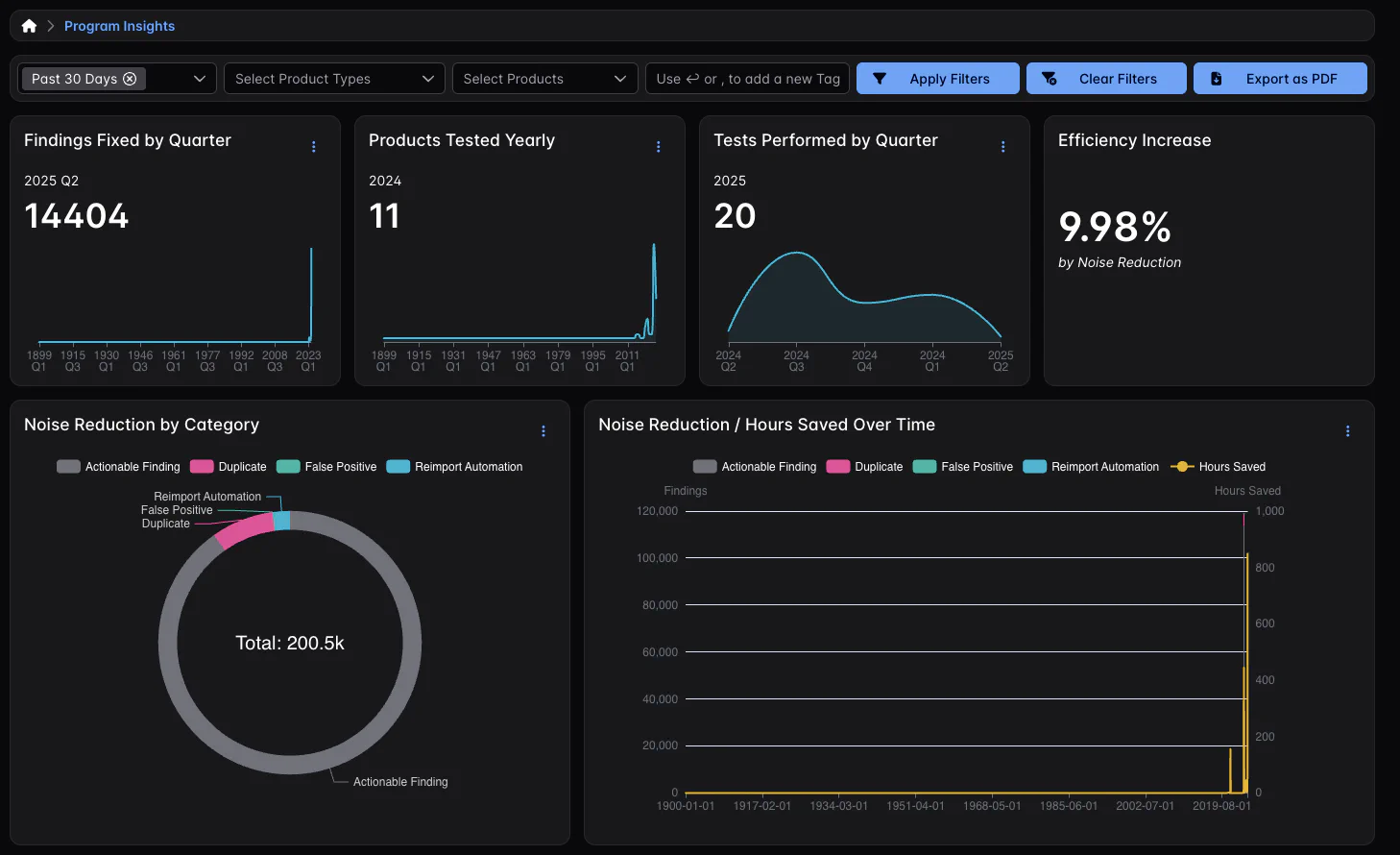Open the Select Product Types dropdown

[333, 79]
